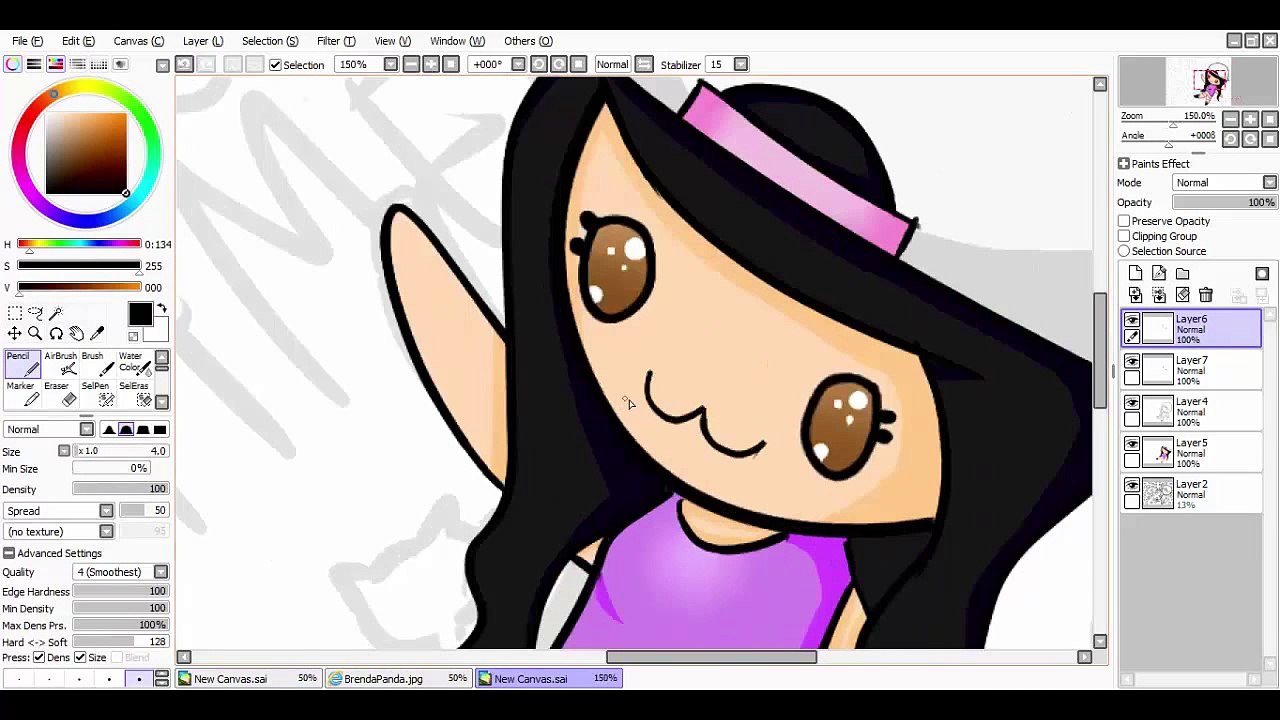Hide Layer6 with its eye icon

tap(1132, 320)
